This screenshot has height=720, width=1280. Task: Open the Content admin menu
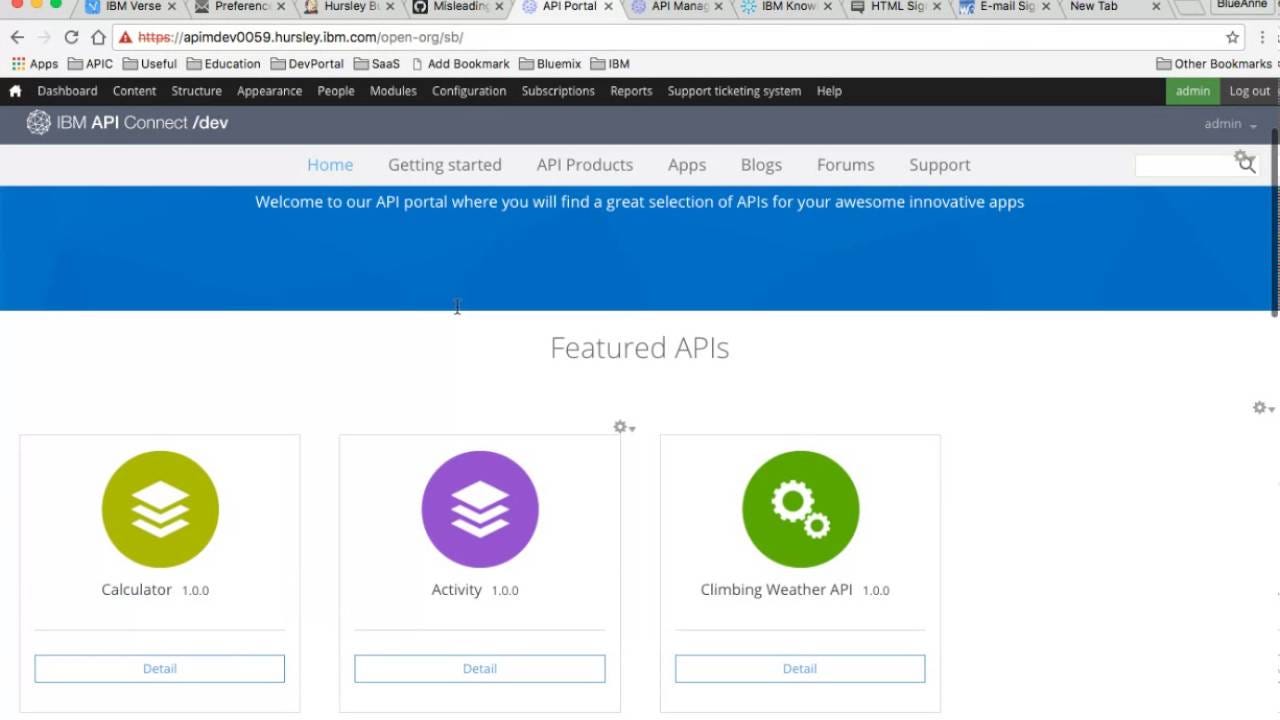(x=134, y=91)
